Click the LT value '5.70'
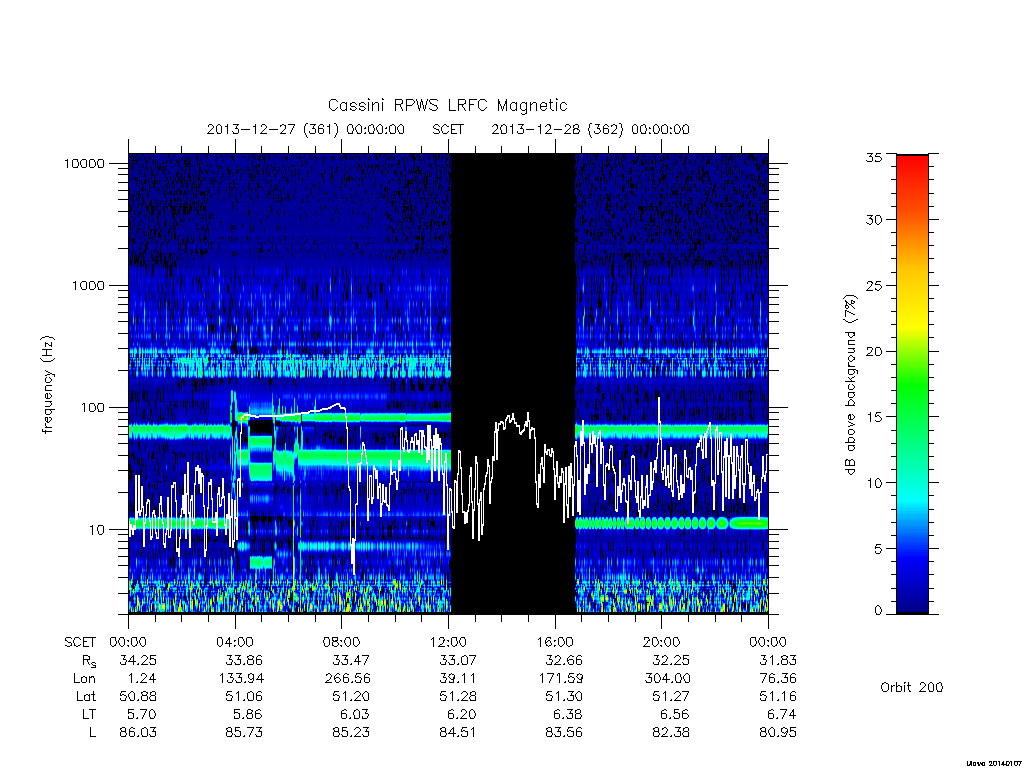Viewport: 1024px width, 768px height. (142, 714)
